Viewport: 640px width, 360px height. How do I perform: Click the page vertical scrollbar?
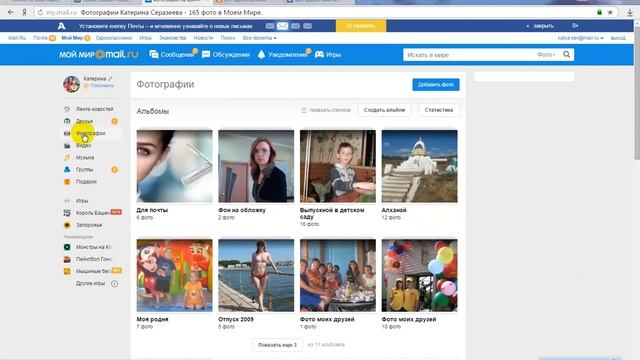(637, 92)
